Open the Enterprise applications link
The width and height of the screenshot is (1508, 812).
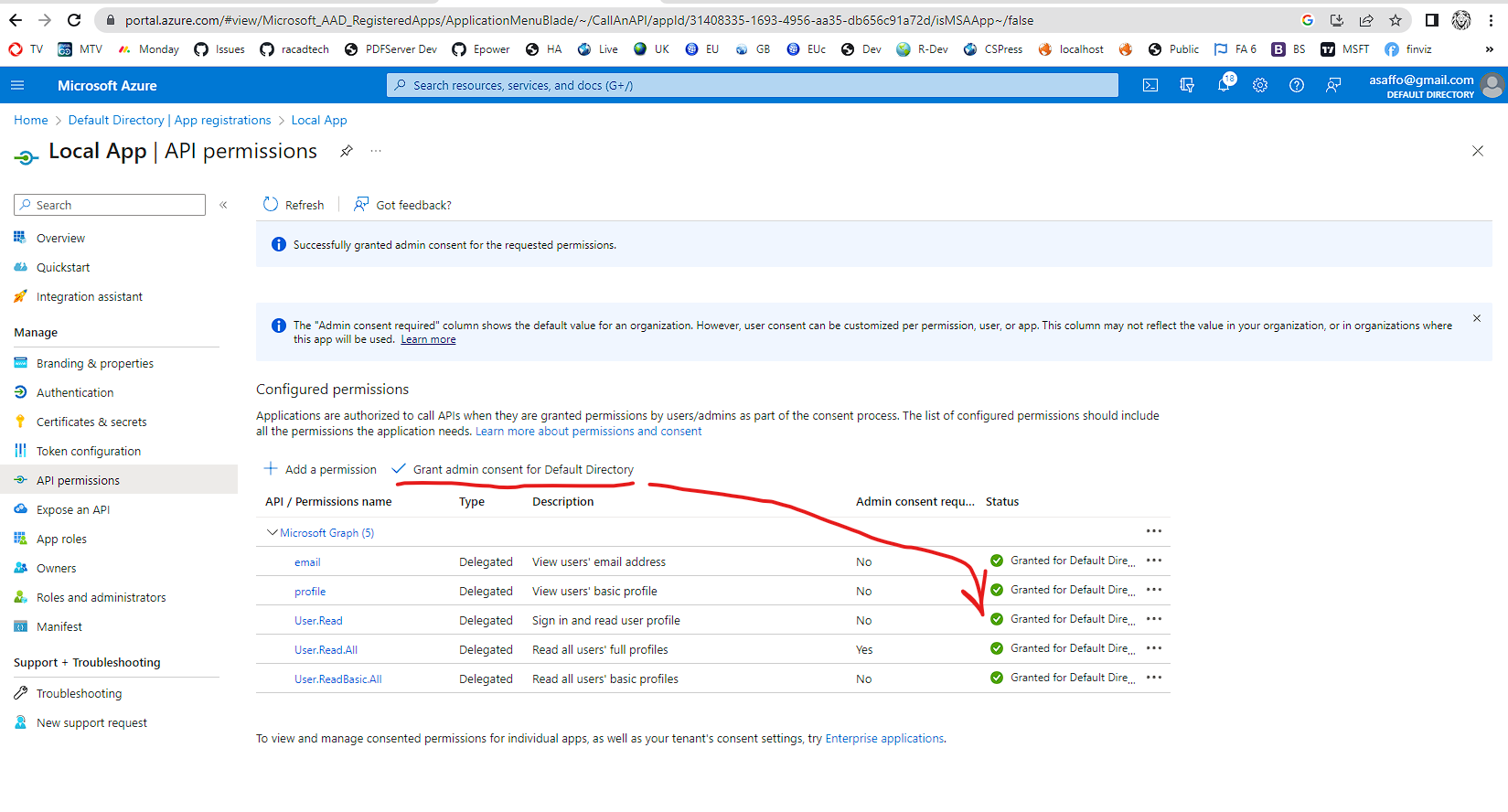884,738
